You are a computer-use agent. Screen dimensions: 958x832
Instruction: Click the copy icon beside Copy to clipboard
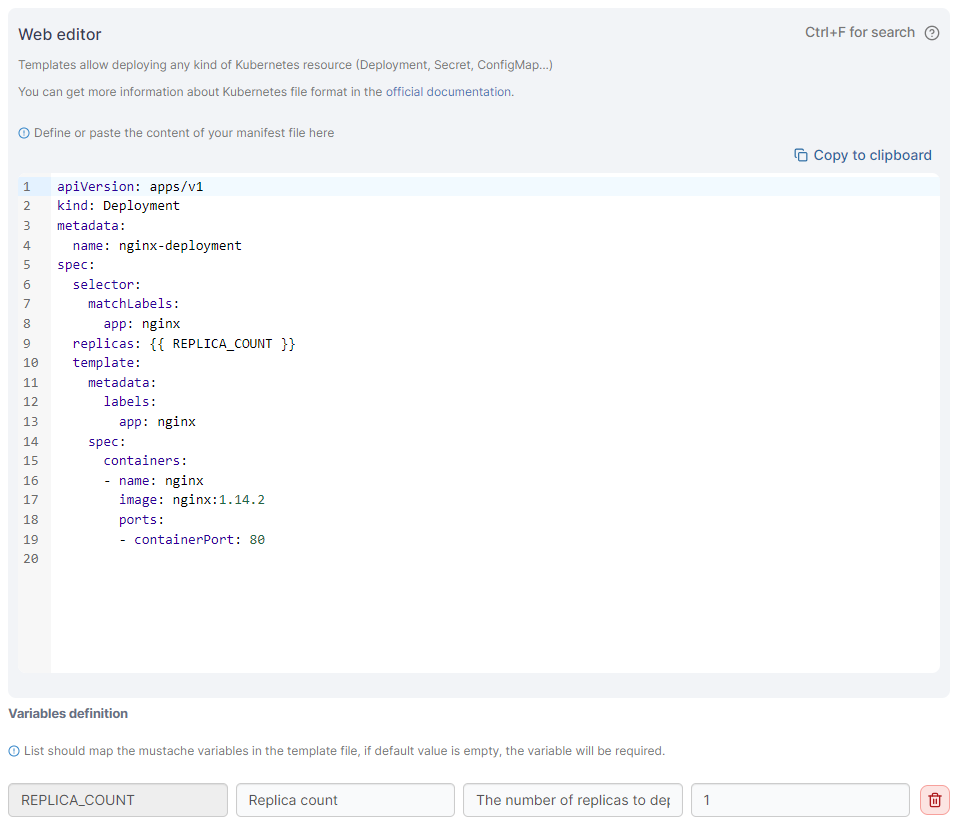801,155
